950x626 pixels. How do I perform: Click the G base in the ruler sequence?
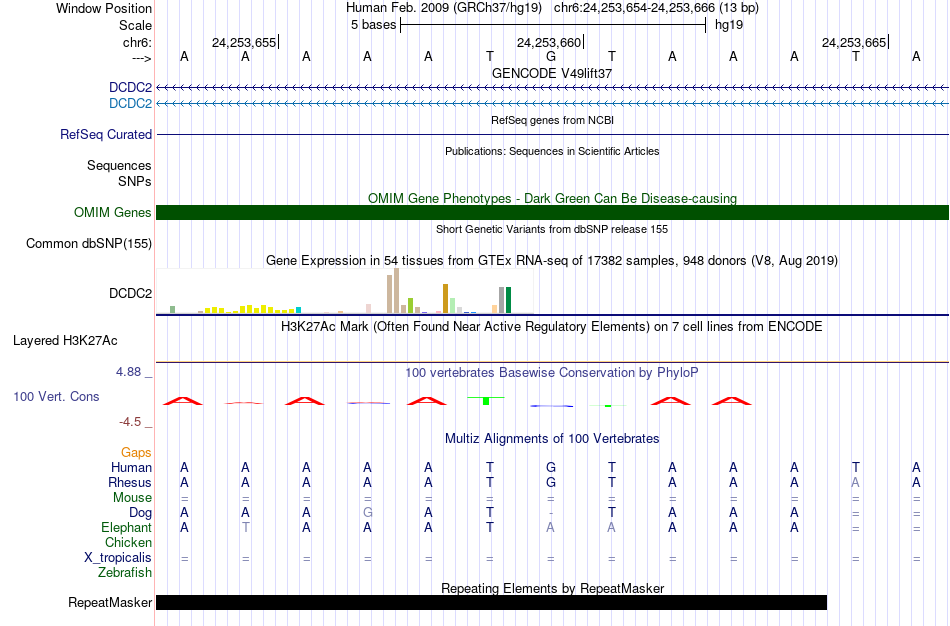coord(550,56)
